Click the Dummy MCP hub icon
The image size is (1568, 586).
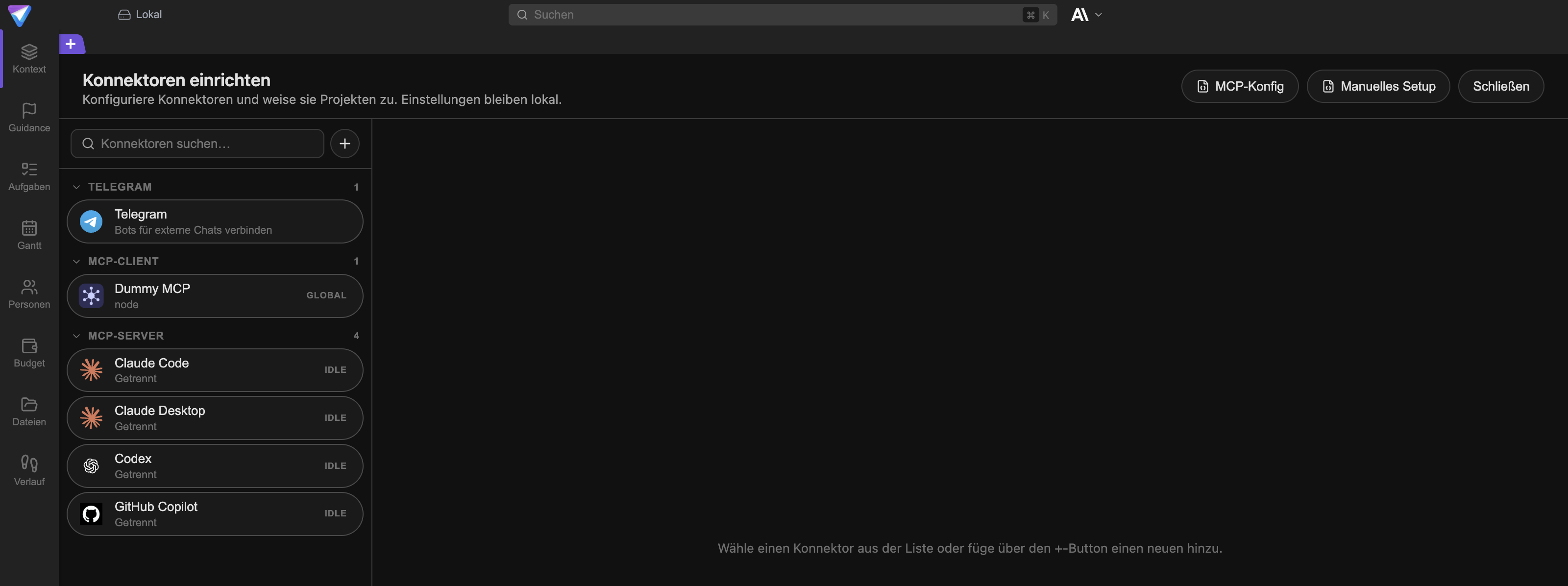point(91,296)
